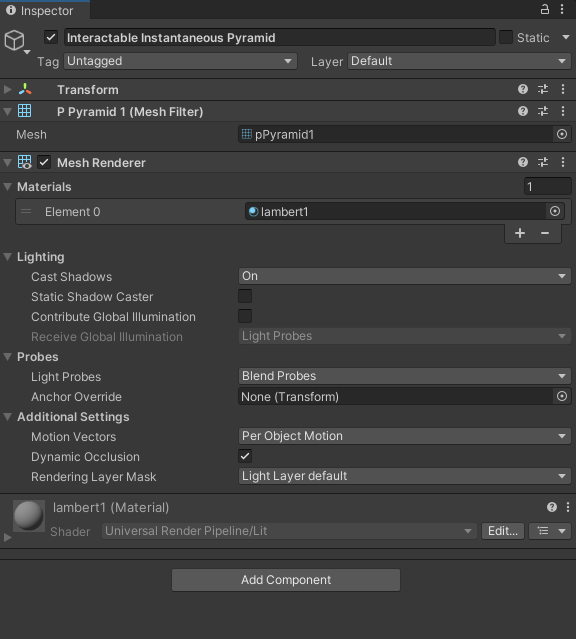Open the Layer dropdown showing Default
The image size is (576, 639).
click(459, 61)
